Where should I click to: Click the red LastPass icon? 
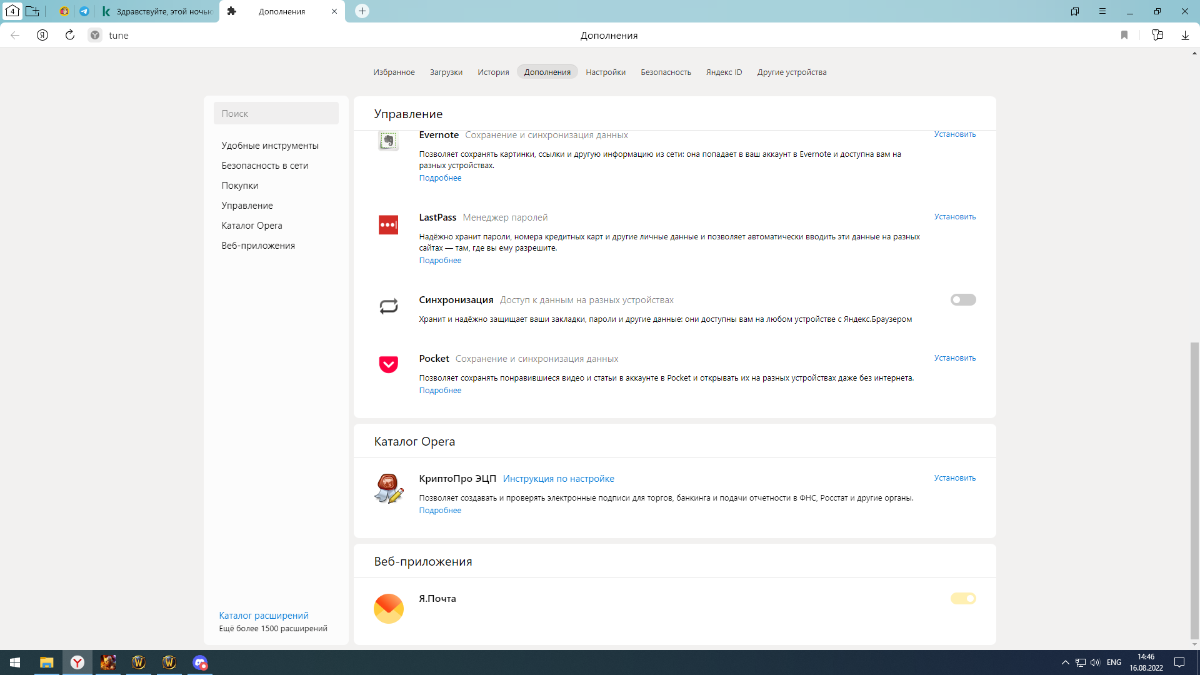[389, 225]
